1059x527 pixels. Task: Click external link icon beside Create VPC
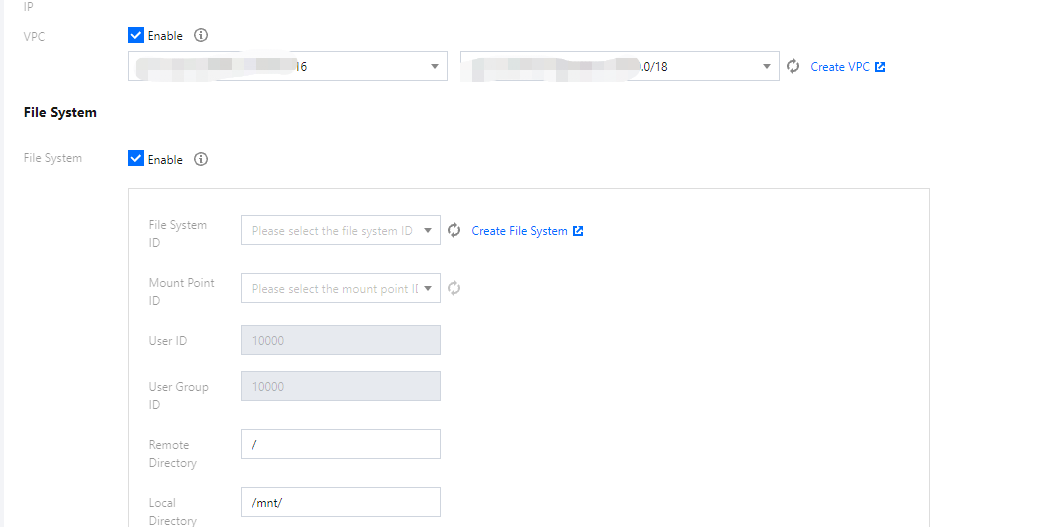pyautogui.click(x=880, y=67)
